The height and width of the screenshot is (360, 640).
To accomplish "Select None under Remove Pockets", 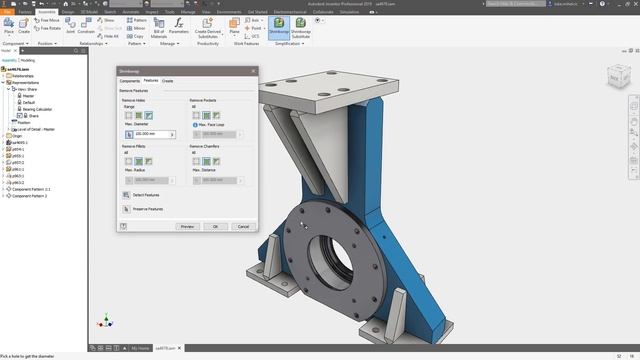I will 196,116.
